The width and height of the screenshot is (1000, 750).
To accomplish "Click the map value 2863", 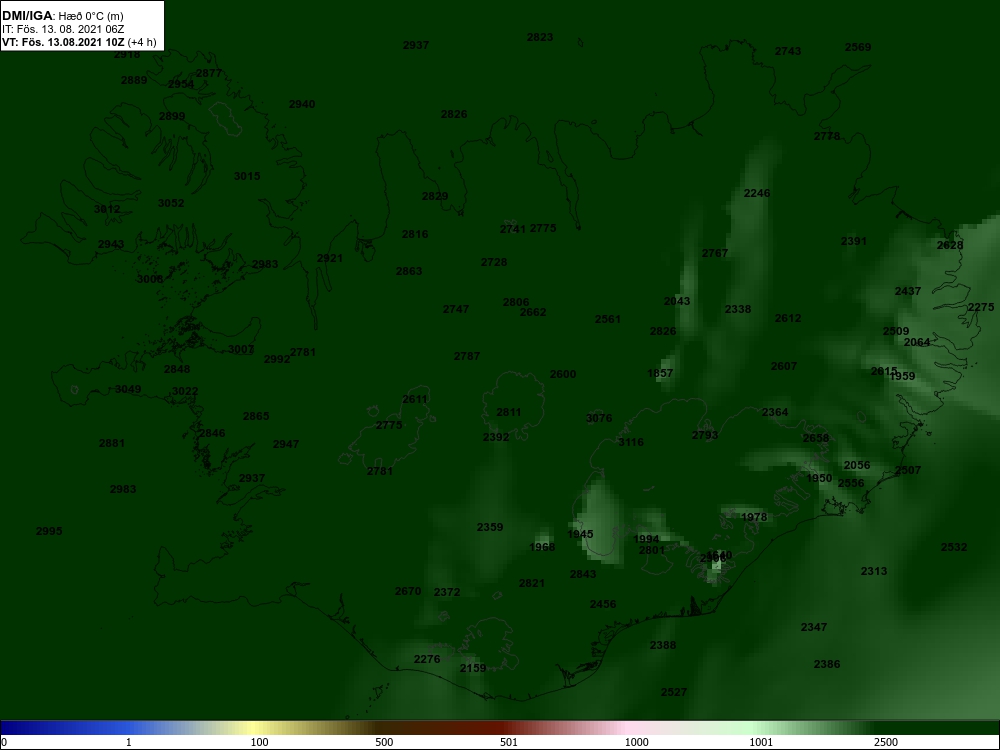I will [x=409, y=271].
